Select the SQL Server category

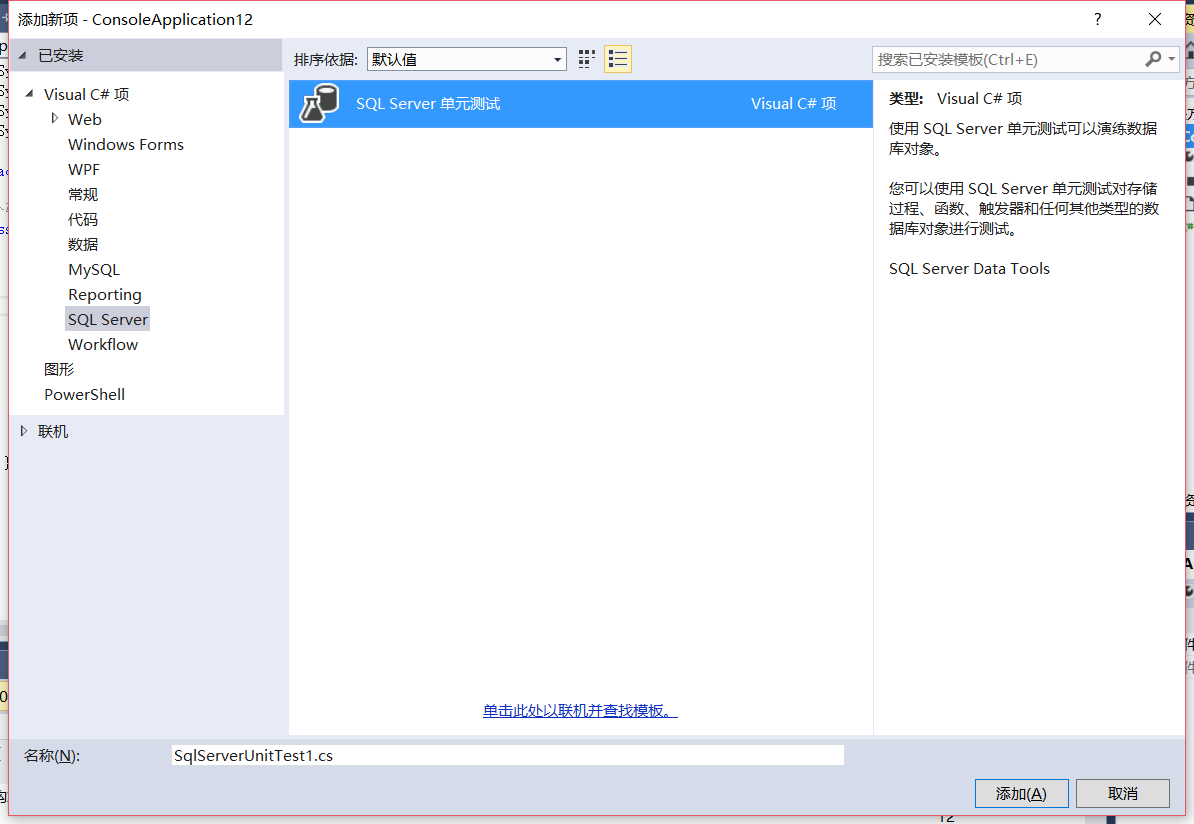pos(107,320)
